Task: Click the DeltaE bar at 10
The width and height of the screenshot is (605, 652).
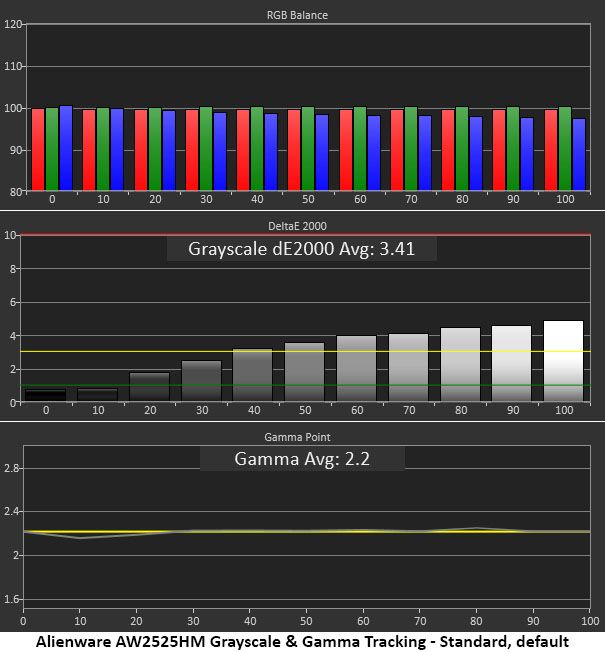Action: pyautogui.click(x=98, y=395)
